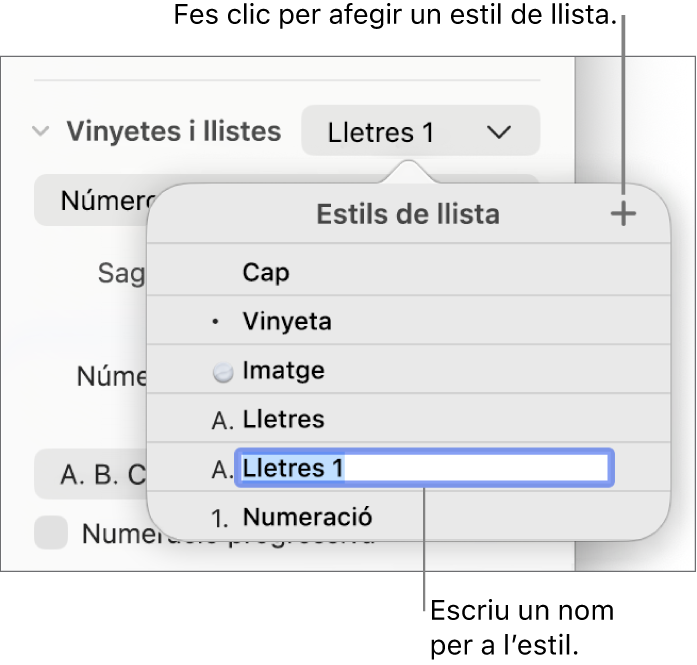Click the Imatge bullet image icon
Screen dimensions: 697x665
click(x=223, y=372)
